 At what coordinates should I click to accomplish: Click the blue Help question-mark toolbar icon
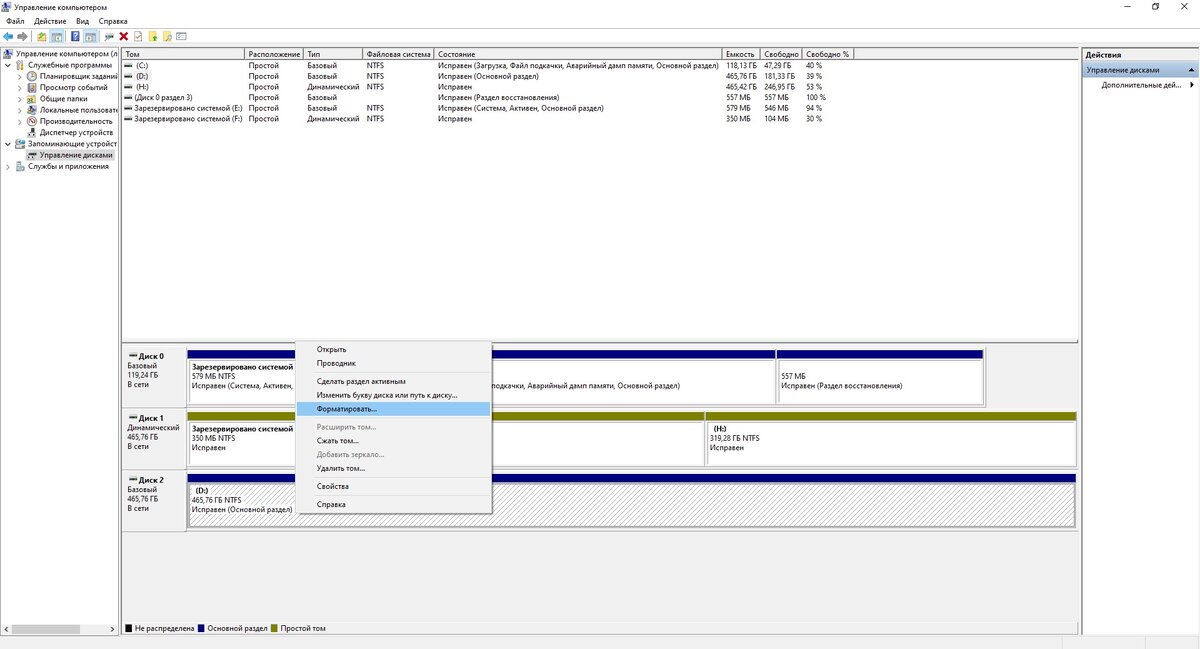(x=75, y=36)
